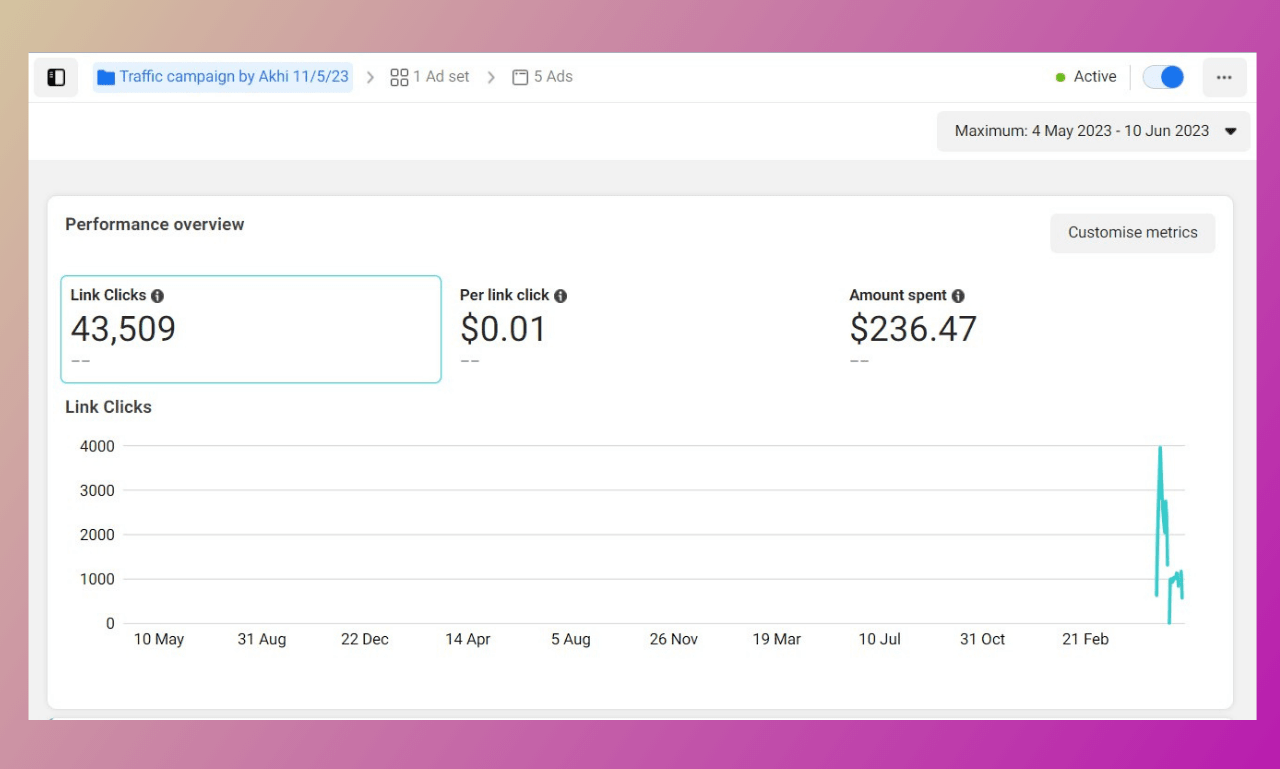
Task: Select the Per link click metric card
Action: [x=640, y=329]
